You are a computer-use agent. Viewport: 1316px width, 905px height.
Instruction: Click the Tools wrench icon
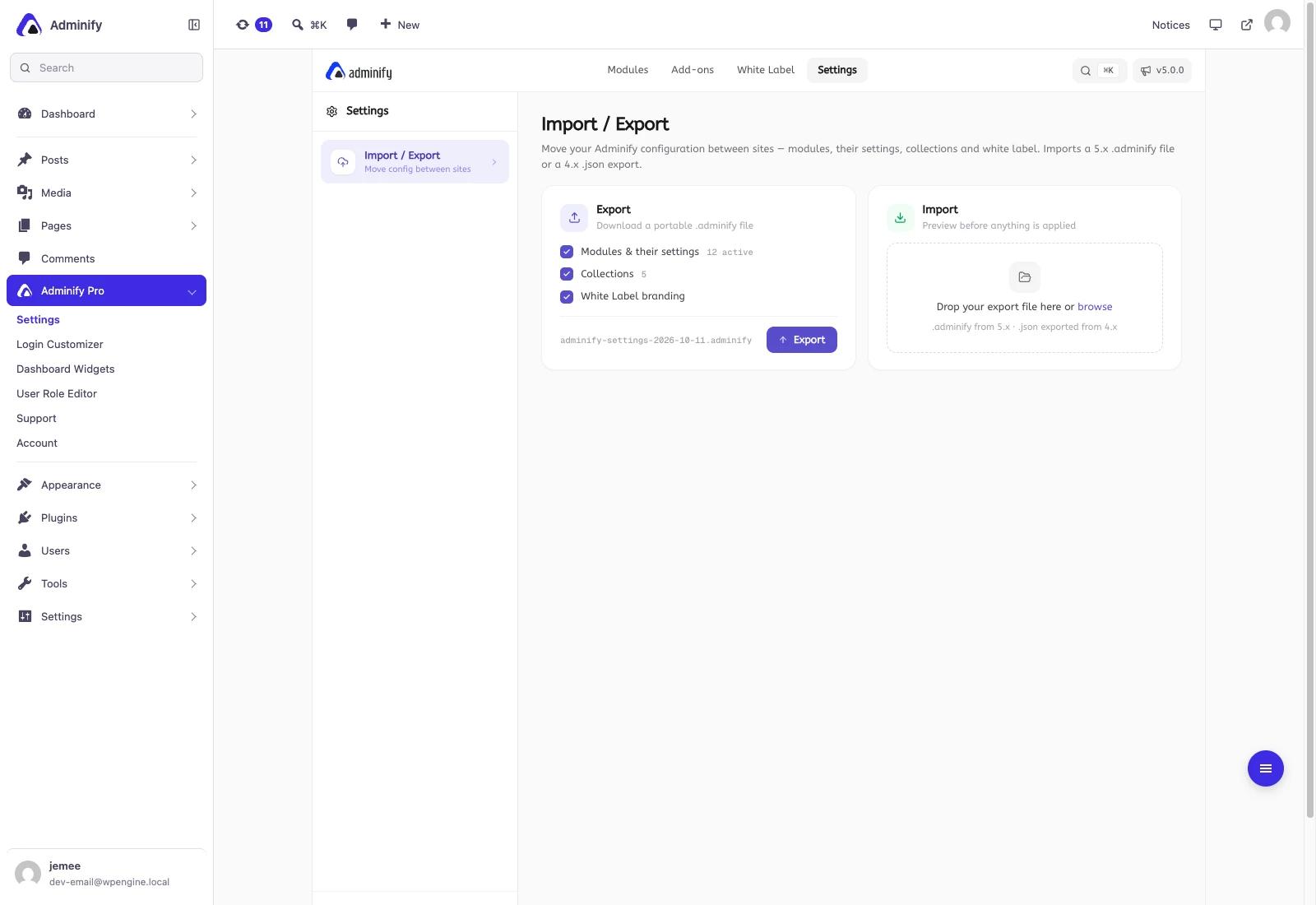tap(25, 583)
